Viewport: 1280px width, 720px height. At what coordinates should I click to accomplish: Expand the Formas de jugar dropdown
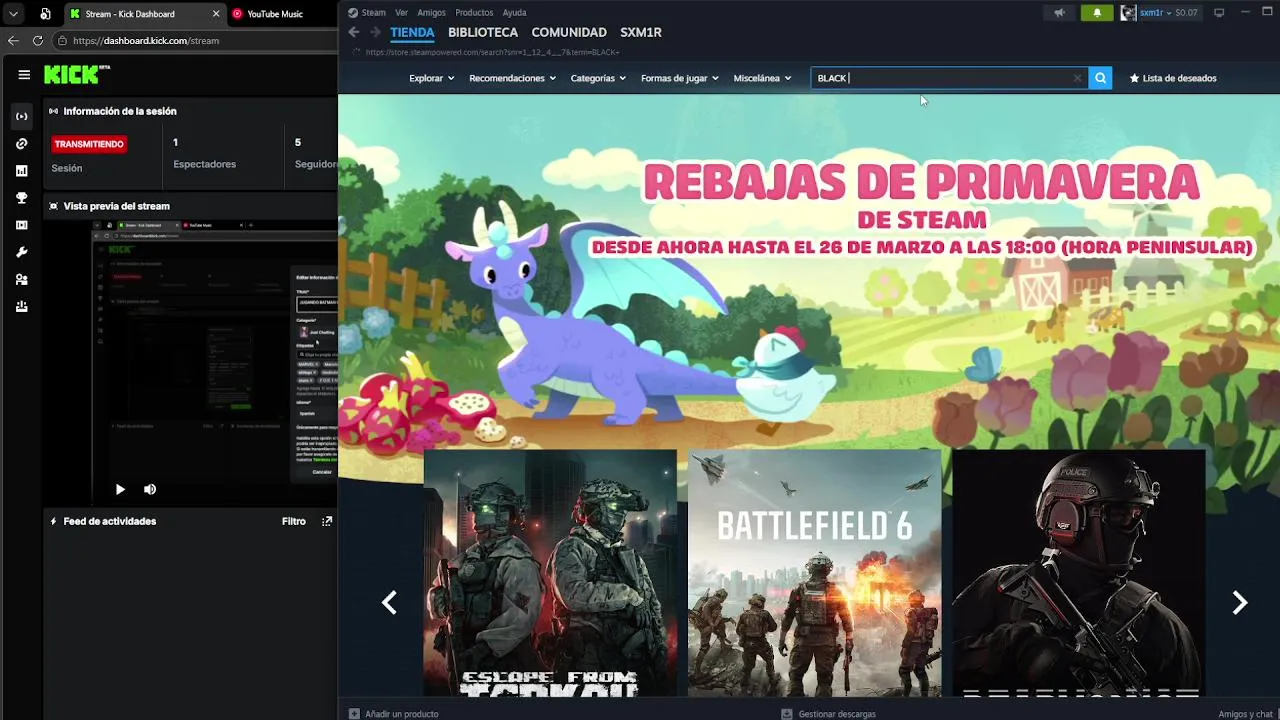pyautogui.click(x=679, y=78)
